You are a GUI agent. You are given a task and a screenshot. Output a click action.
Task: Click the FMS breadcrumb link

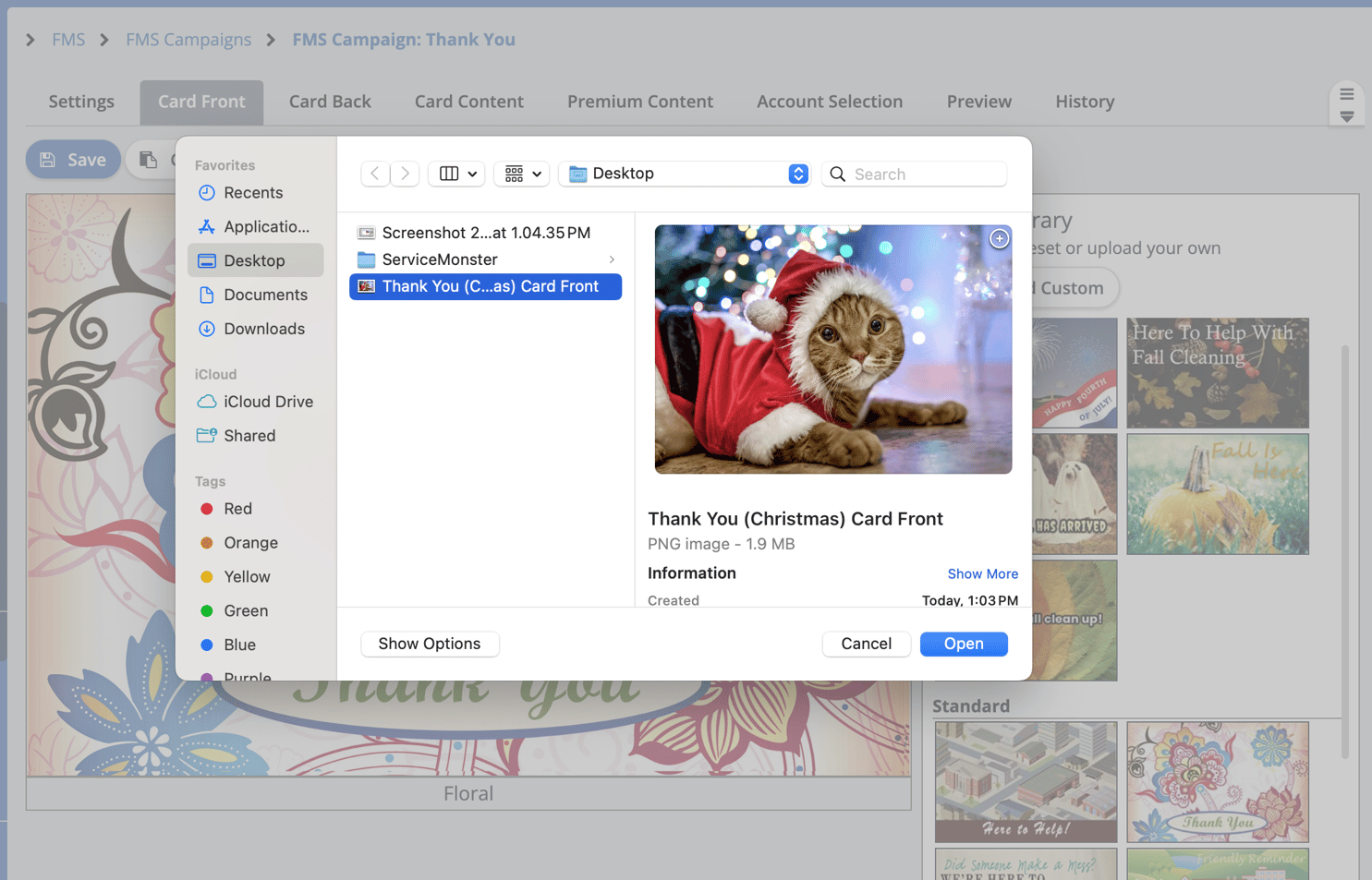click(68, 40)
